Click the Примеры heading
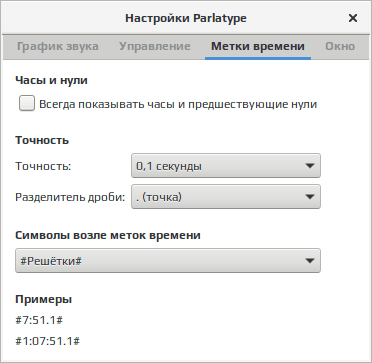This screenshot has height=363, width=372. tap(44, 299)
